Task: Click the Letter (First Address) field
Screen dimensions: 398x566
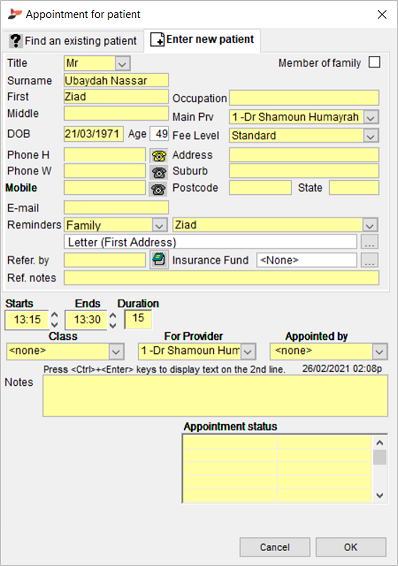Action: click(x=210, y=242)
